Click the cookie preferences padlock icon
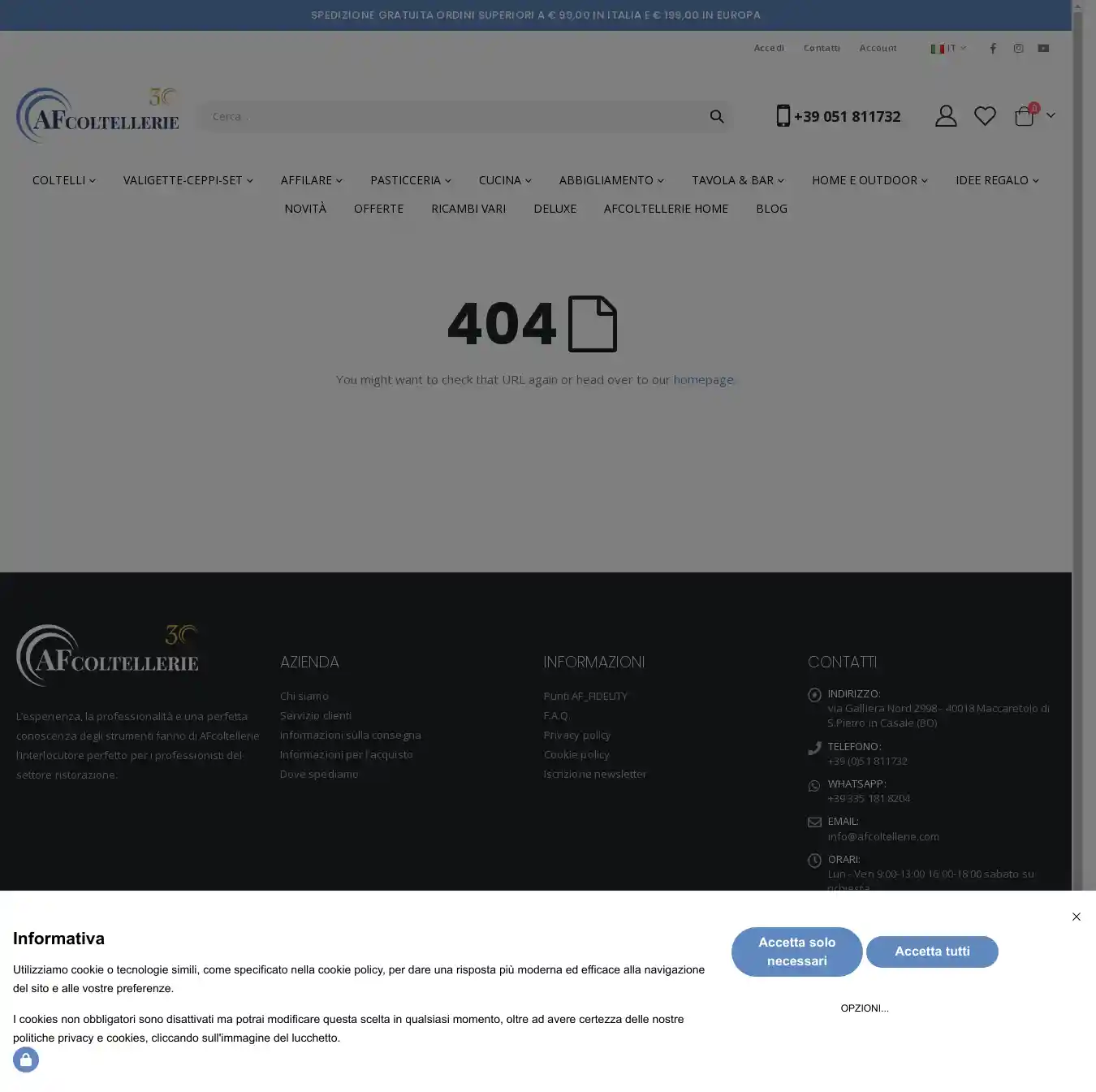The image size is (1096, 1092). click(26, 1060)
